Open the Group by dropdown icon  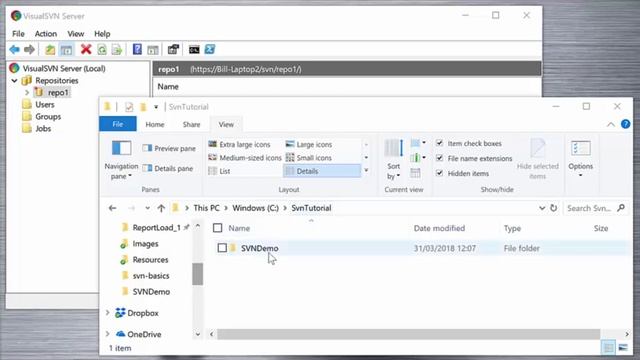point(418,143)
